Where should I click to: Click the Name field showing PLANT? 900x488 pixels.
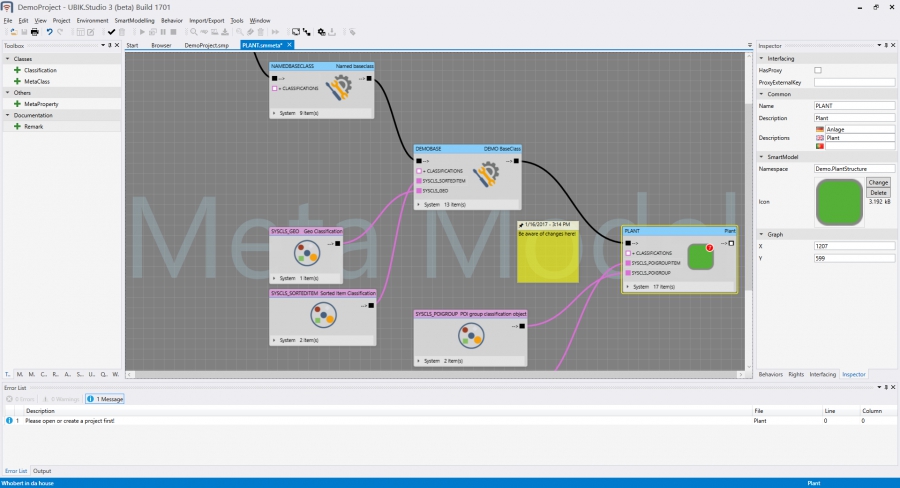854,106
